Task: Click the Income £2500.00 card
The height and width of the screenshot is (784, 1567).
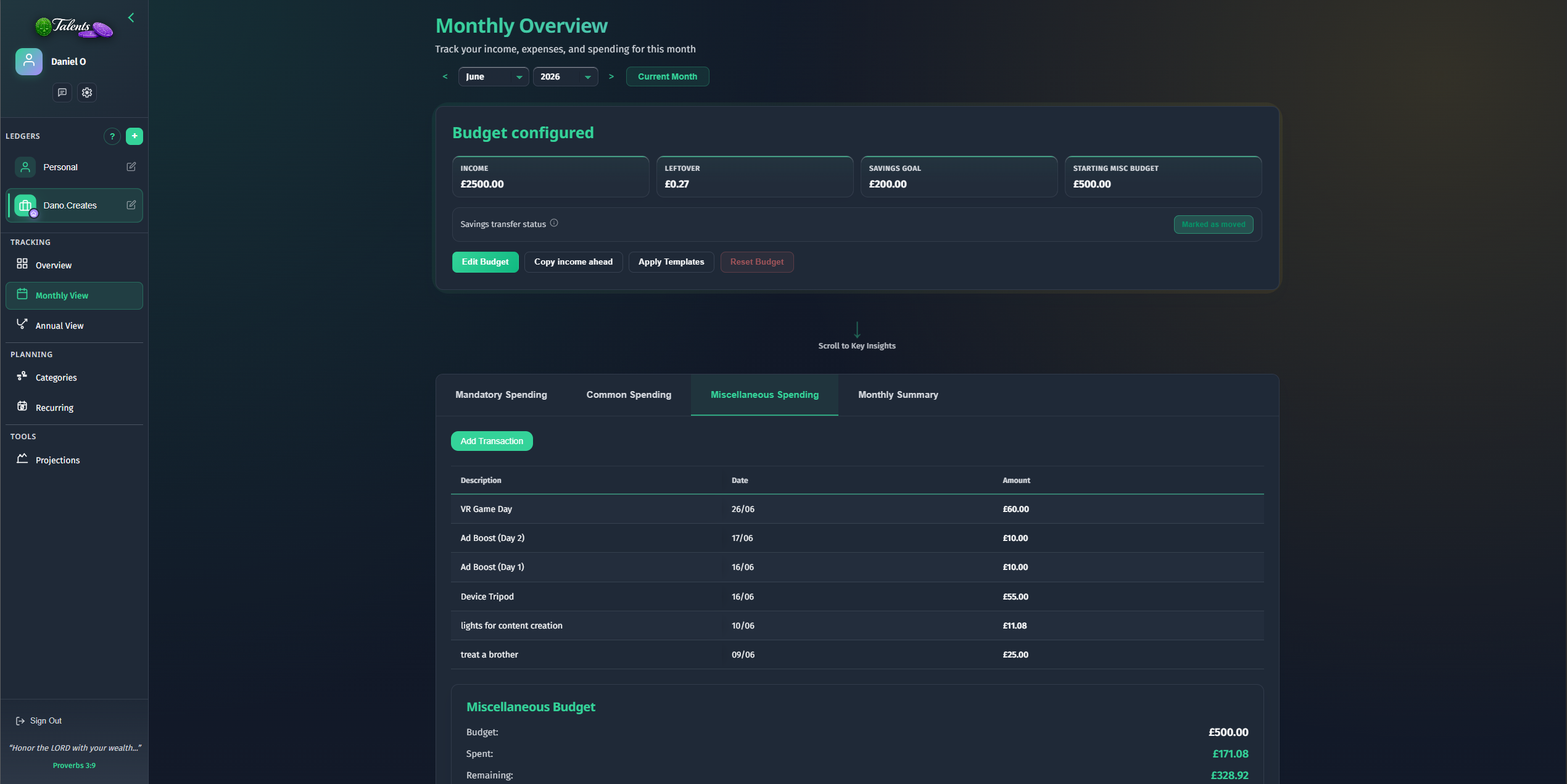Action: point(550,176)
